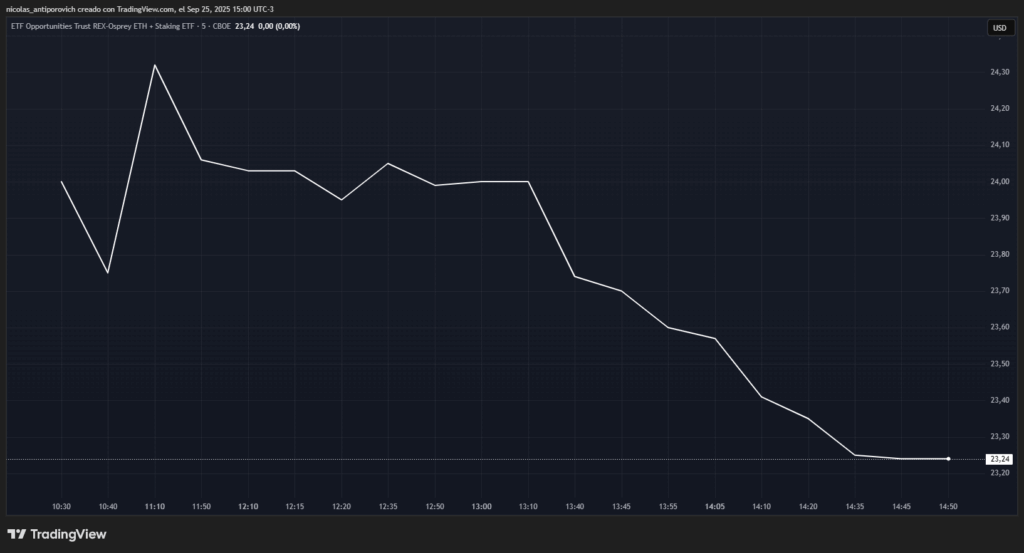Click the 23,70 price axis label

[x=999, y=291]
